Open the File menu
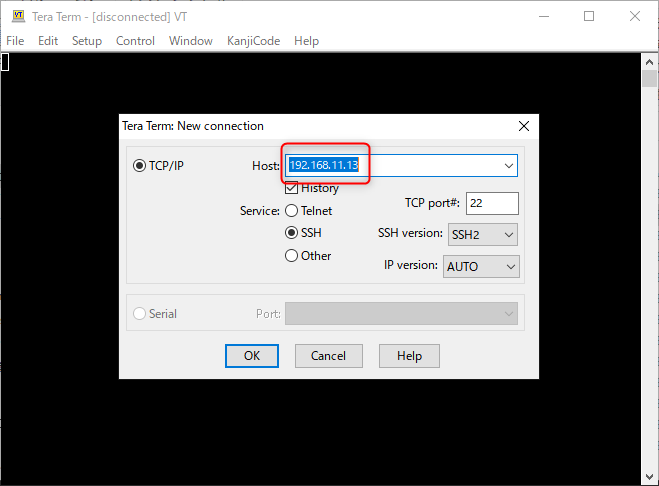The image size is (659, 486). tap(15, 41)
